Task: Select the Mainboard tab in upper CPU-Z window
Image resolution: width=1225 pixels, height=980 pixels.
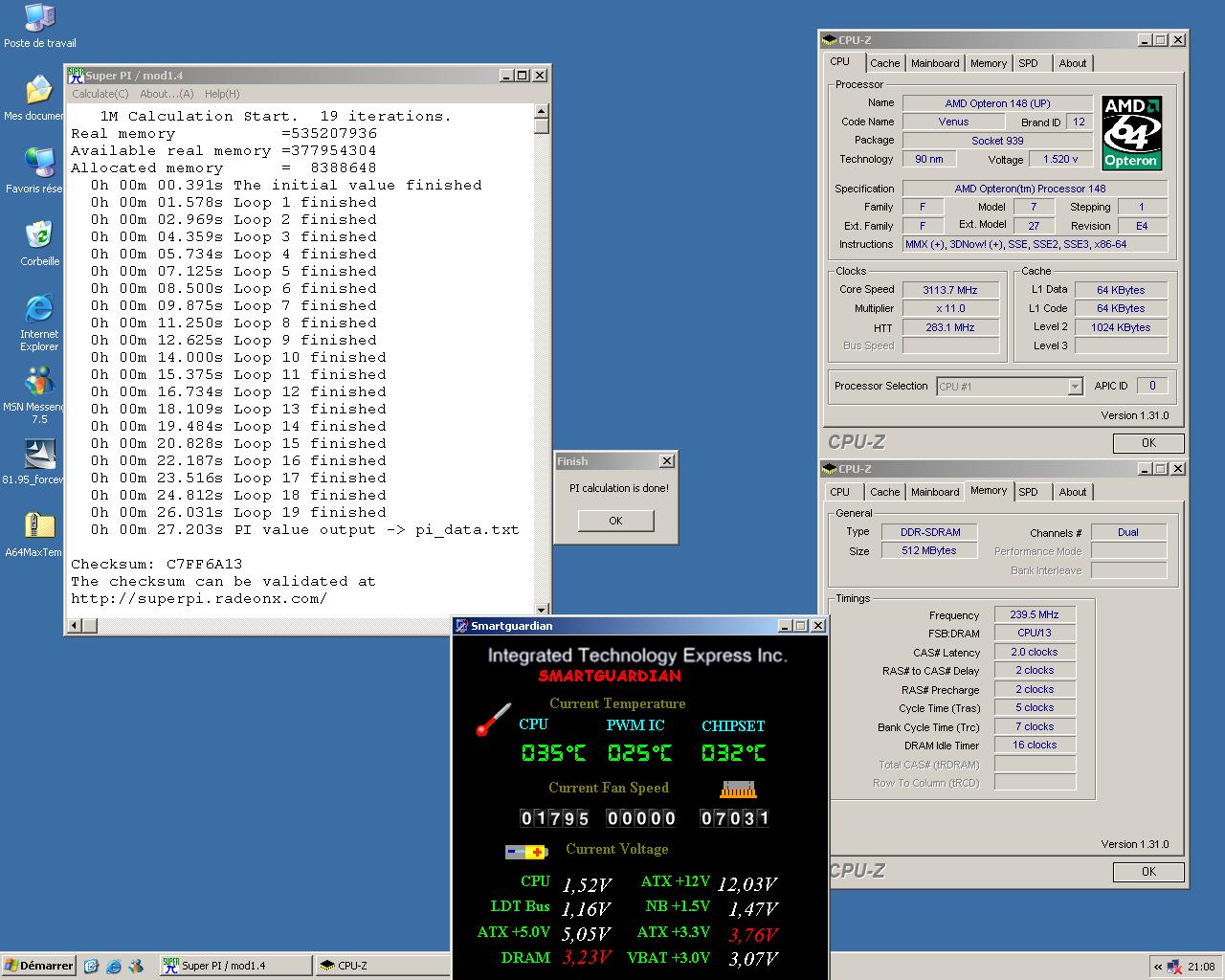Action: click(x=935, y=63)
